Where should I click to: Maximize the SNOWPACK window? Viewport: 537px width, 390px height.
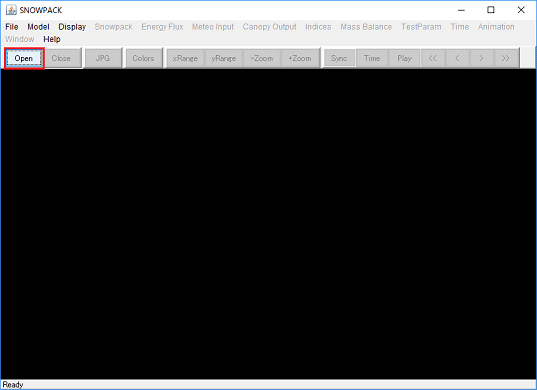pos(491,10)
